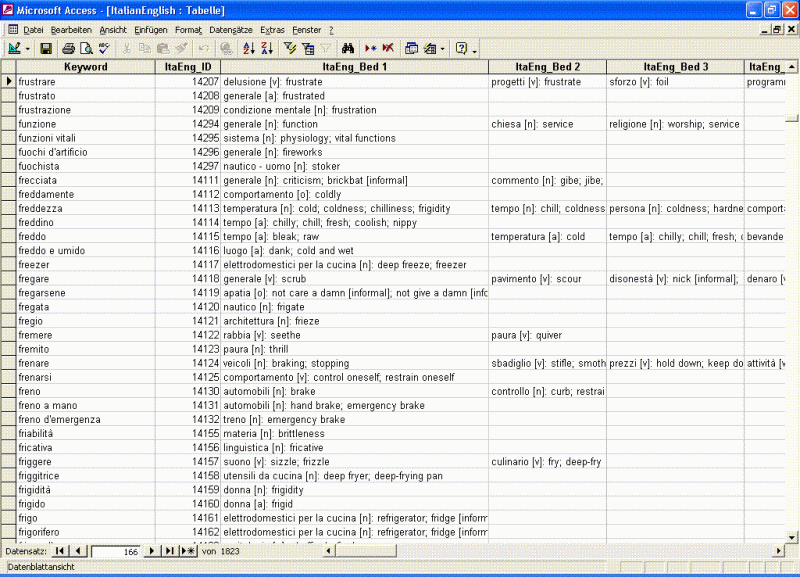Open the Einfügen menu
Viewport: 800px width, 577px height.
tap(151, 30)
